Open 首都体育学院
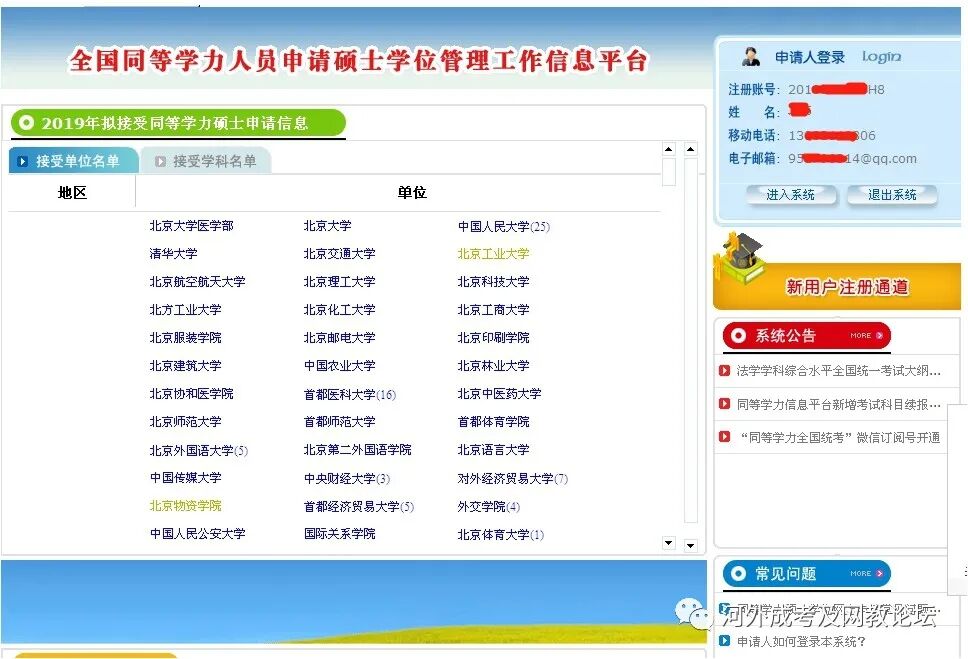 point(493,422)
